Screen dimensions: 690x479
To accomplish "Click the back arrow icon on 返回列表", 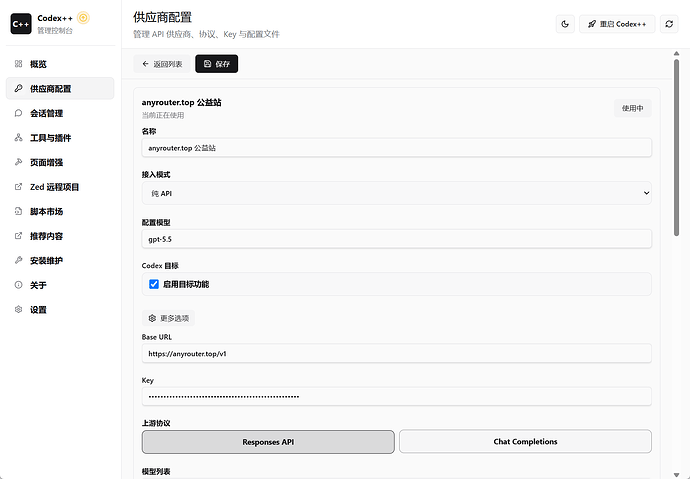I will 146,64.
